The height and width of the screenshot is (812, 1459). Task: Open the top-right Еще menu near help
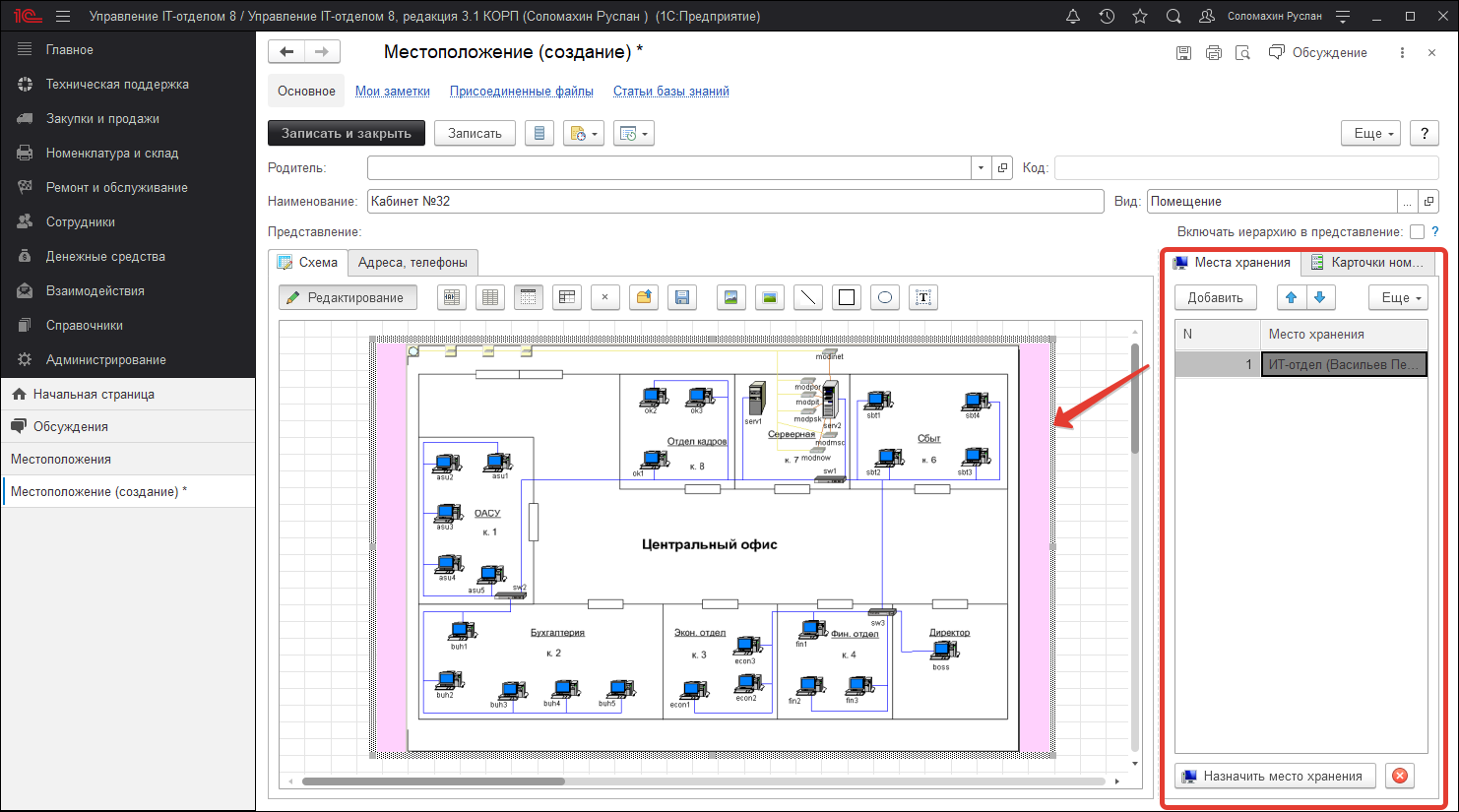1371,134
